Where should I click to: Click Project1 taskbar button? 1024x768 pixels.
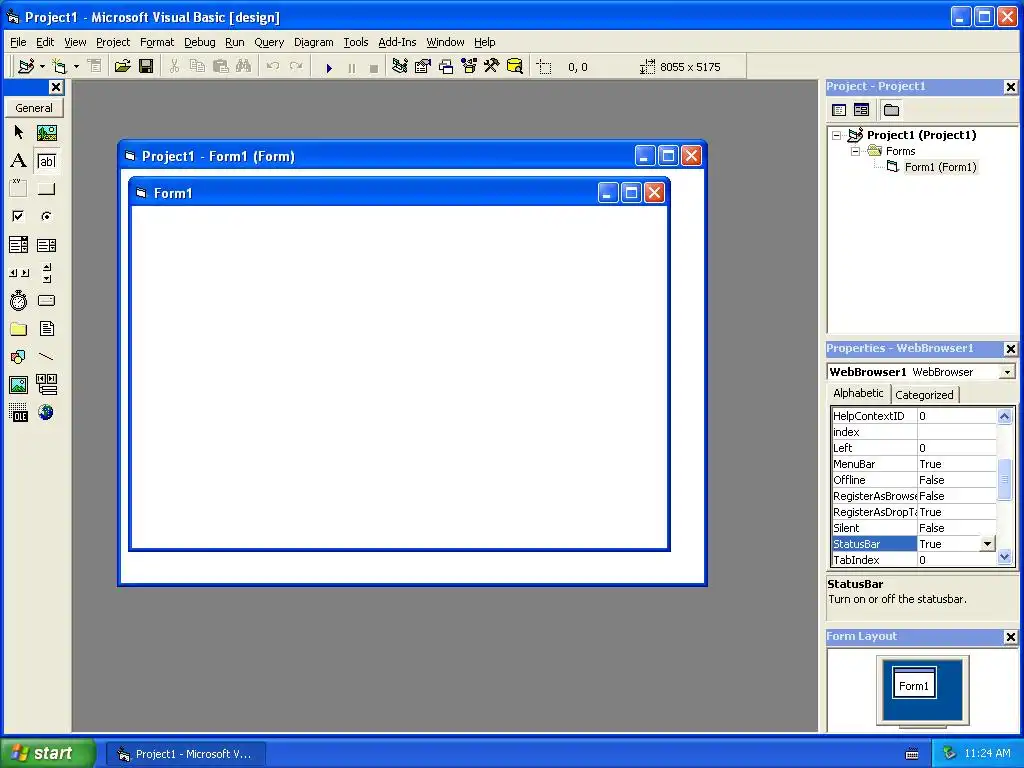pyautogui.click(x=186, y=754)
